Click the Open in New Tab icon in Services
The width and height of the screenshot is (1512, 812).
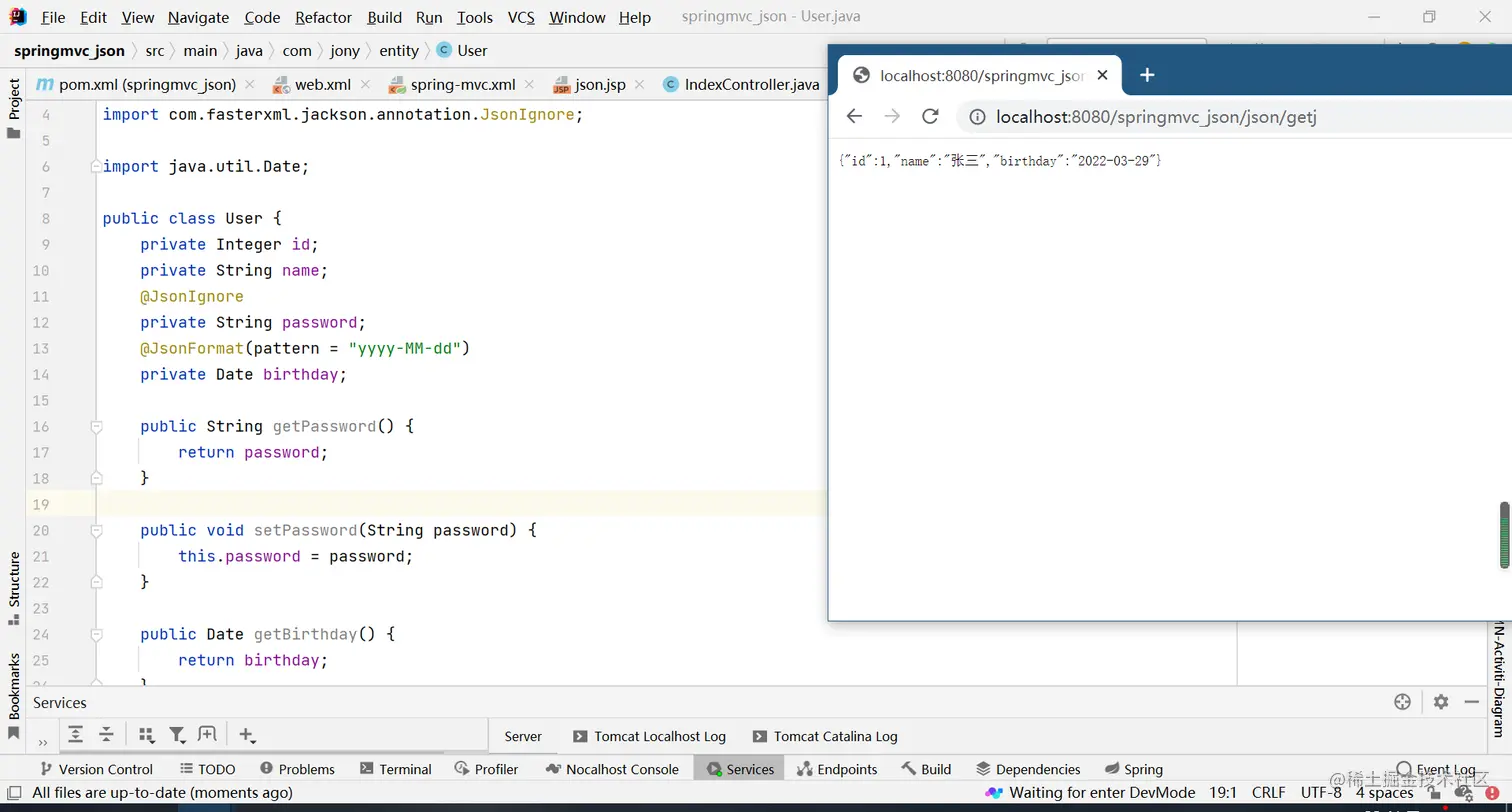pyautogui.click(x=207, y=734)
